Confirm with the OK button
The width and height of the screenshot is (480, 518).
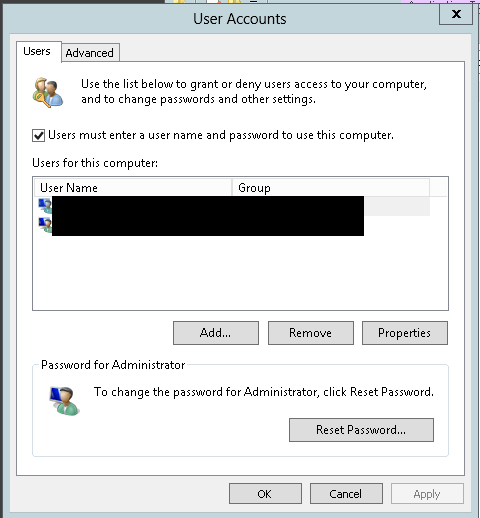click(265, 494)
